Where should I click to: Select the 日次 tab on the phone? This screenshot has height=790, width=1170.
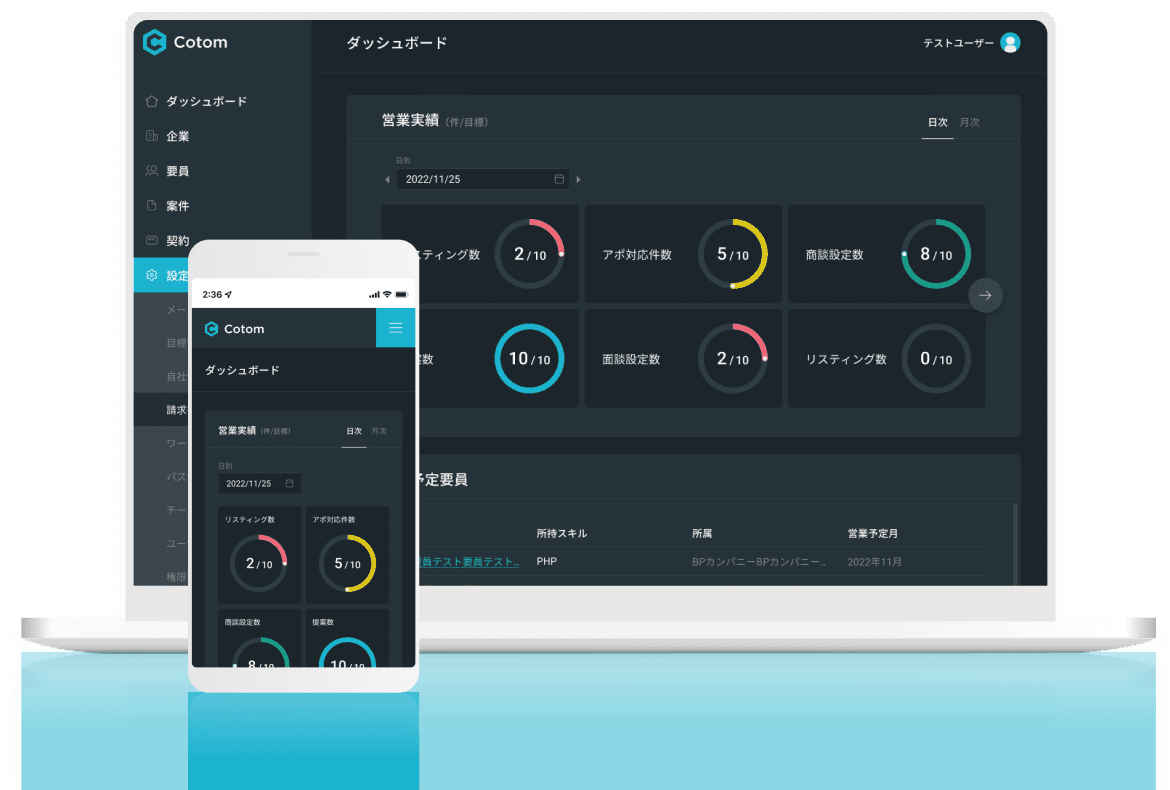click(x=354, y=431)
